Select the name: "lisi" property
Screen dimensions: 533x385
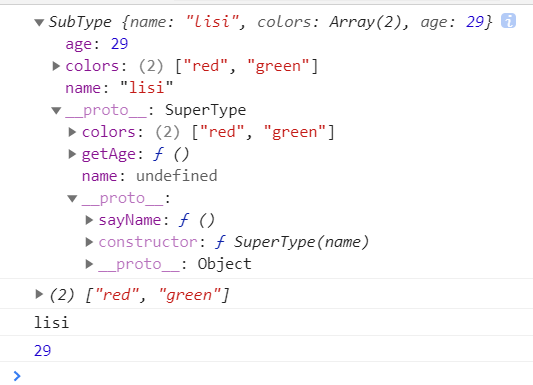(x=119, y=88)
